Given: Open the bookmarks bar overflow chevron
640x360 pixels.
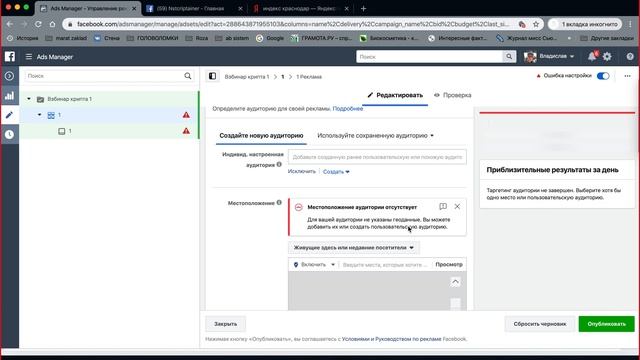Looking at the screenshot, I should tap(569, 38).
